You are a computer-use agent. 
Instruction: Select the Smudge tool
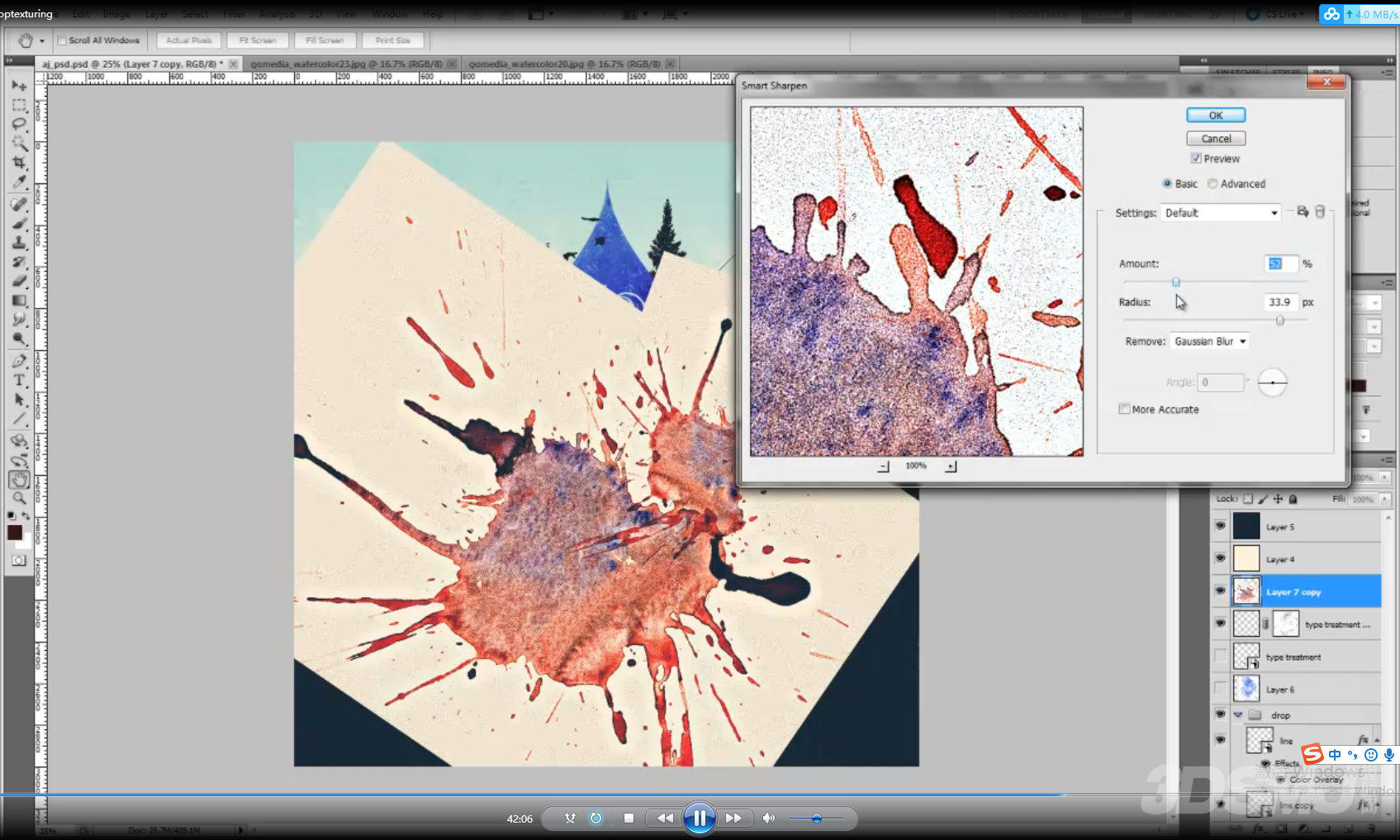pyautogui.click(x=19, y=319)
